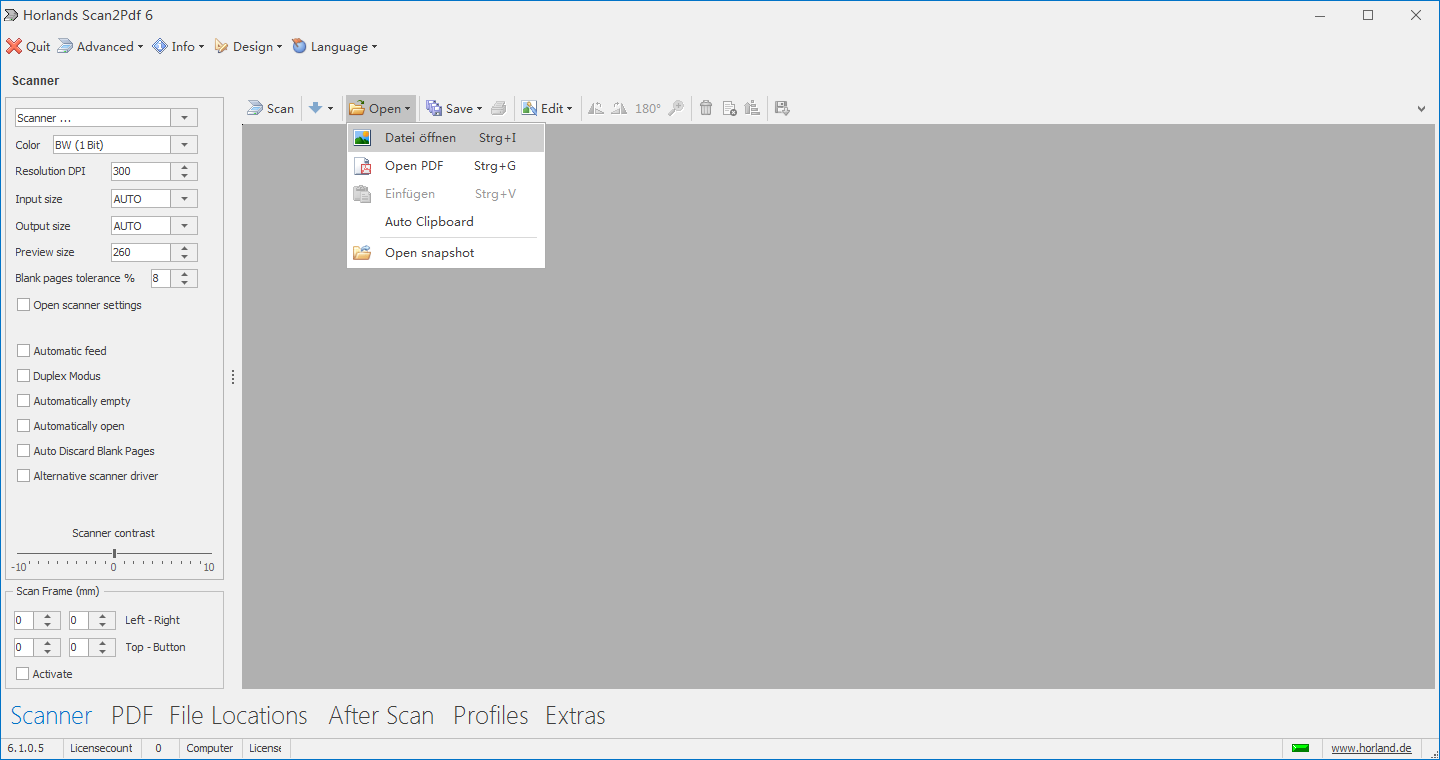Click the printer icon next to Save

click(x=498, y=108)
